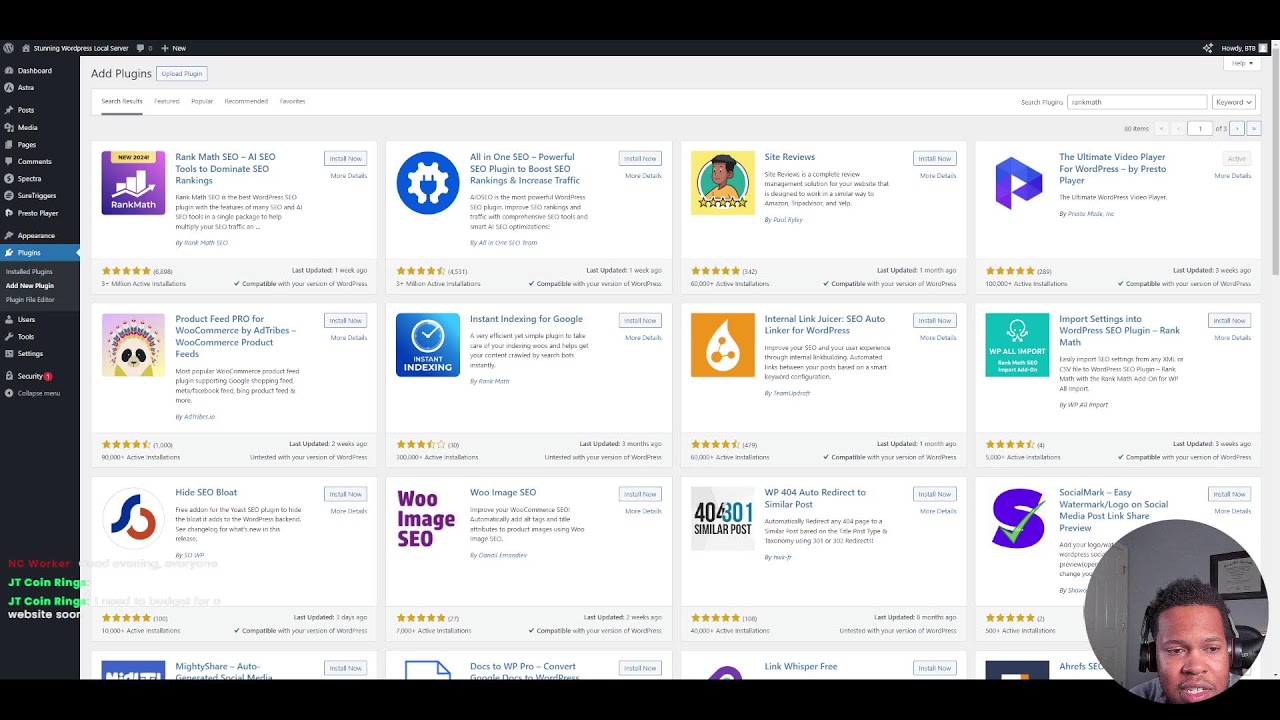Install Product Feed PRO for WooCommerce
1280x720 pixels.
(x=346, y=320)
